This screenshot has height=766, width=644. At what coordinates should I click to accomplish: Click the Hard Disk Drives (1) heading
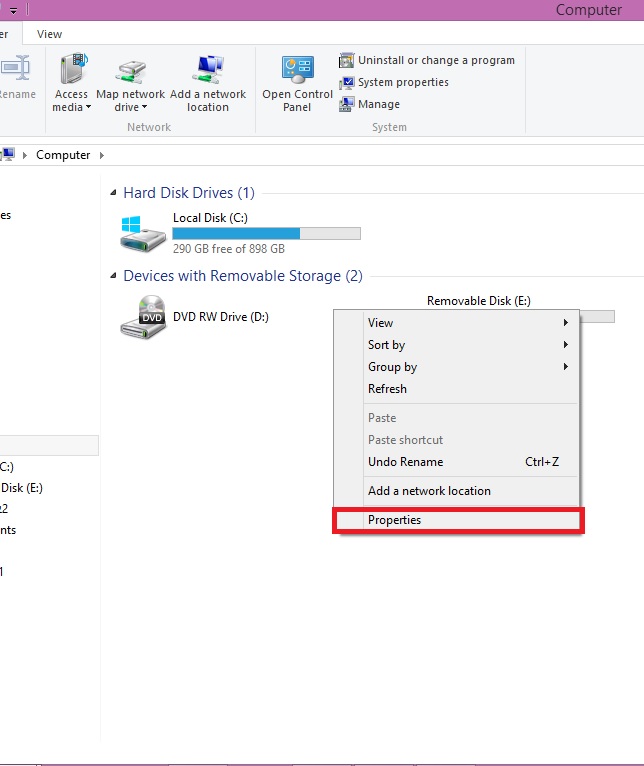point(189,193)
